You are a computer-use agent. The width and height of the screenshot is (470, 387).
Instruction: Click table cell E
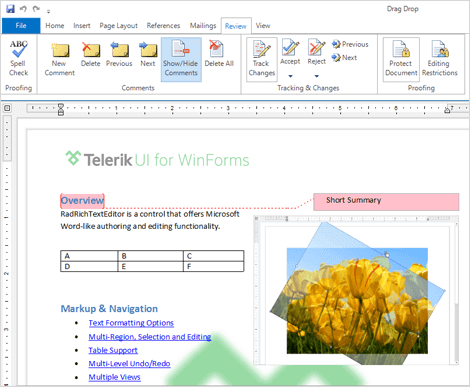click(150, 267)
